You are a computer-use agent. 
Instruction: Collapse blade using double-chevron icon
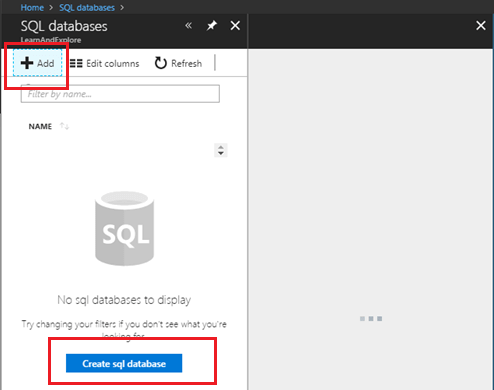188,25
